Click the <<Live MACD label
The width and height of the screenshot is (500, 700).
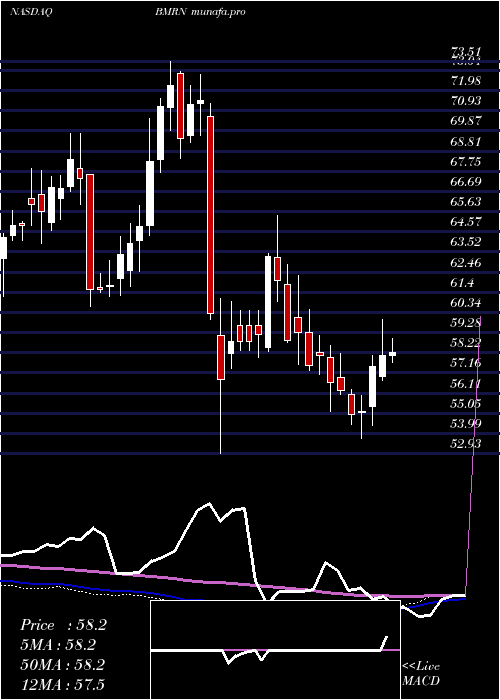pyautogui.click(x=421, y=673)
